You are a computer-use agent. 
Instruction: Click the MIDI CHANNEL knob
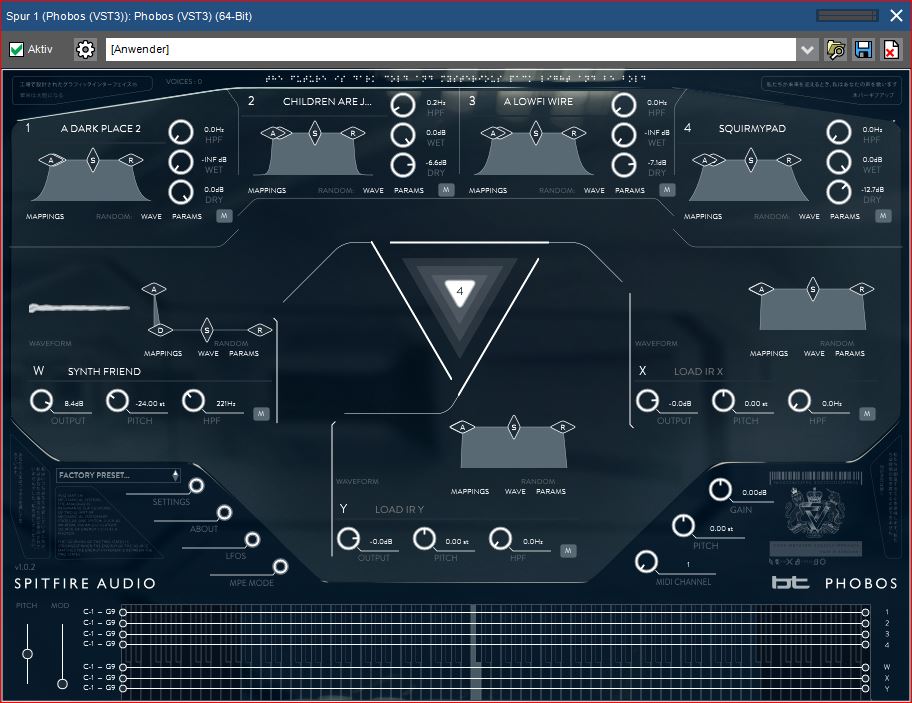click(x=646, y=562)
